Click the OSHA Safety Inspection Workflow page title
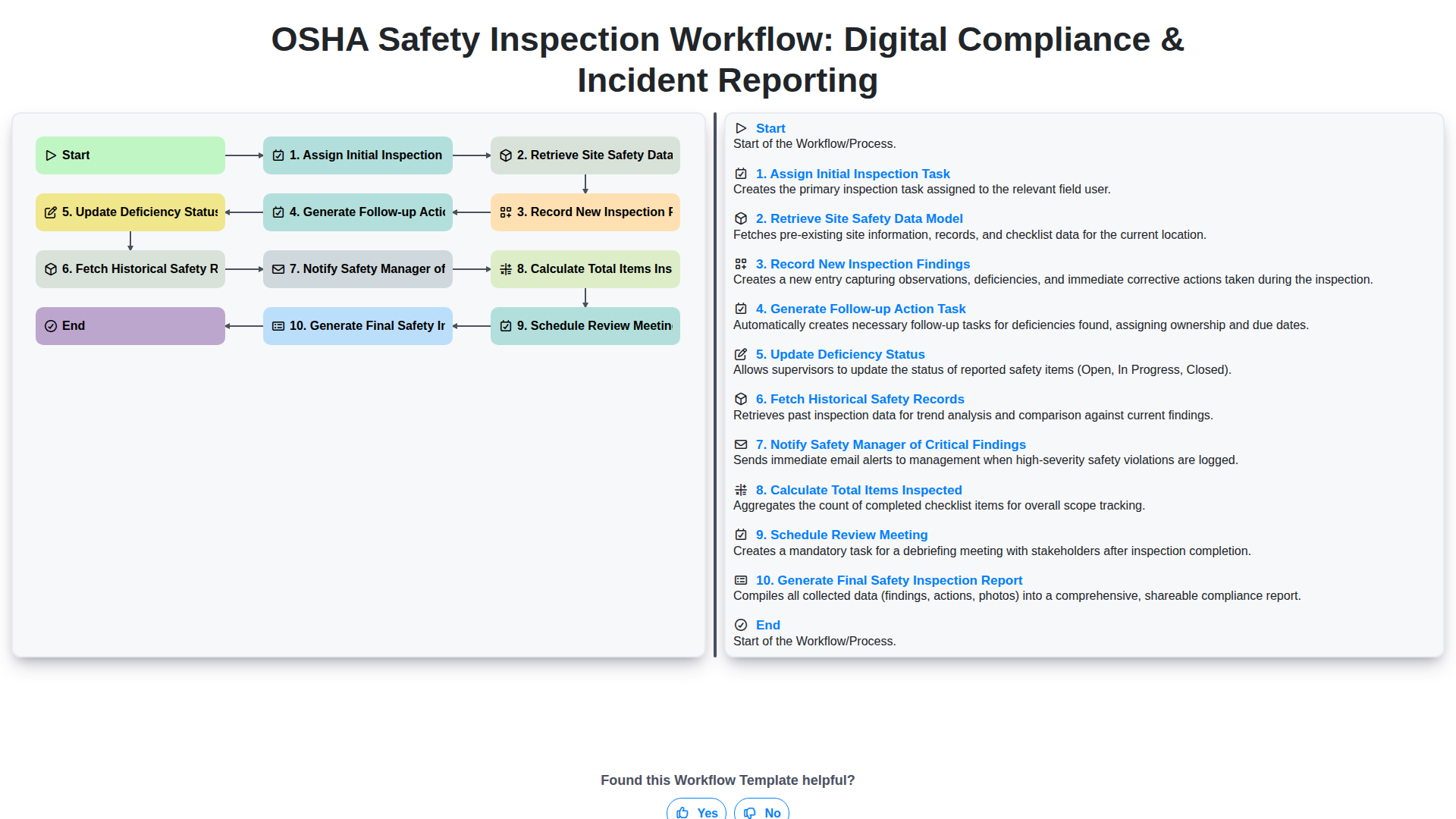 [x=728, y=60]
